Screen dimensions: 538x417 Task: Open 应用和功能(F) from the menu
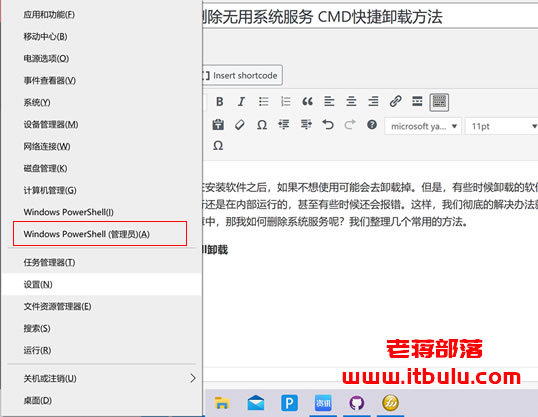click(102, 15)
